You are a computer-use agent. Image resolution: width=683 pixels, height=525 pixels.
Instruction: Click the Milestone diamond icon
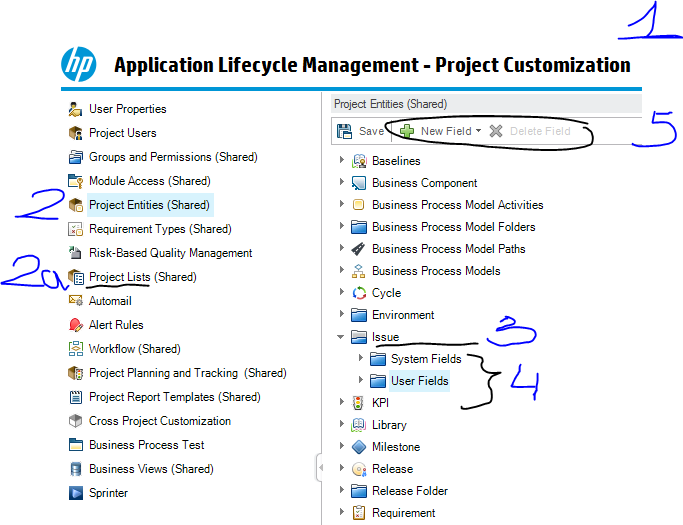click(359, 447)
